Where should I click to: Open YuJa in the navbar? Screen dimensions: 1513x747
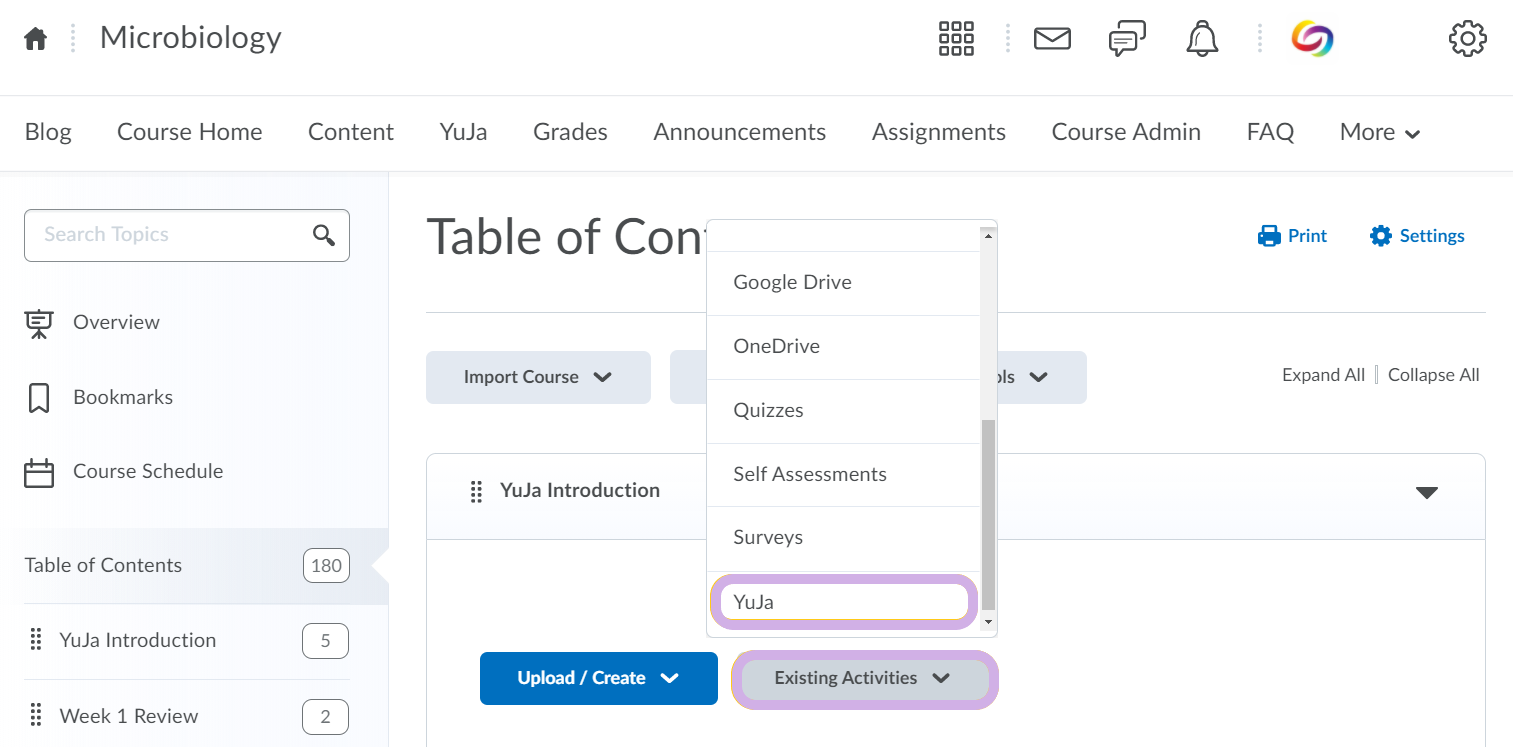click(x=464, y=132)
